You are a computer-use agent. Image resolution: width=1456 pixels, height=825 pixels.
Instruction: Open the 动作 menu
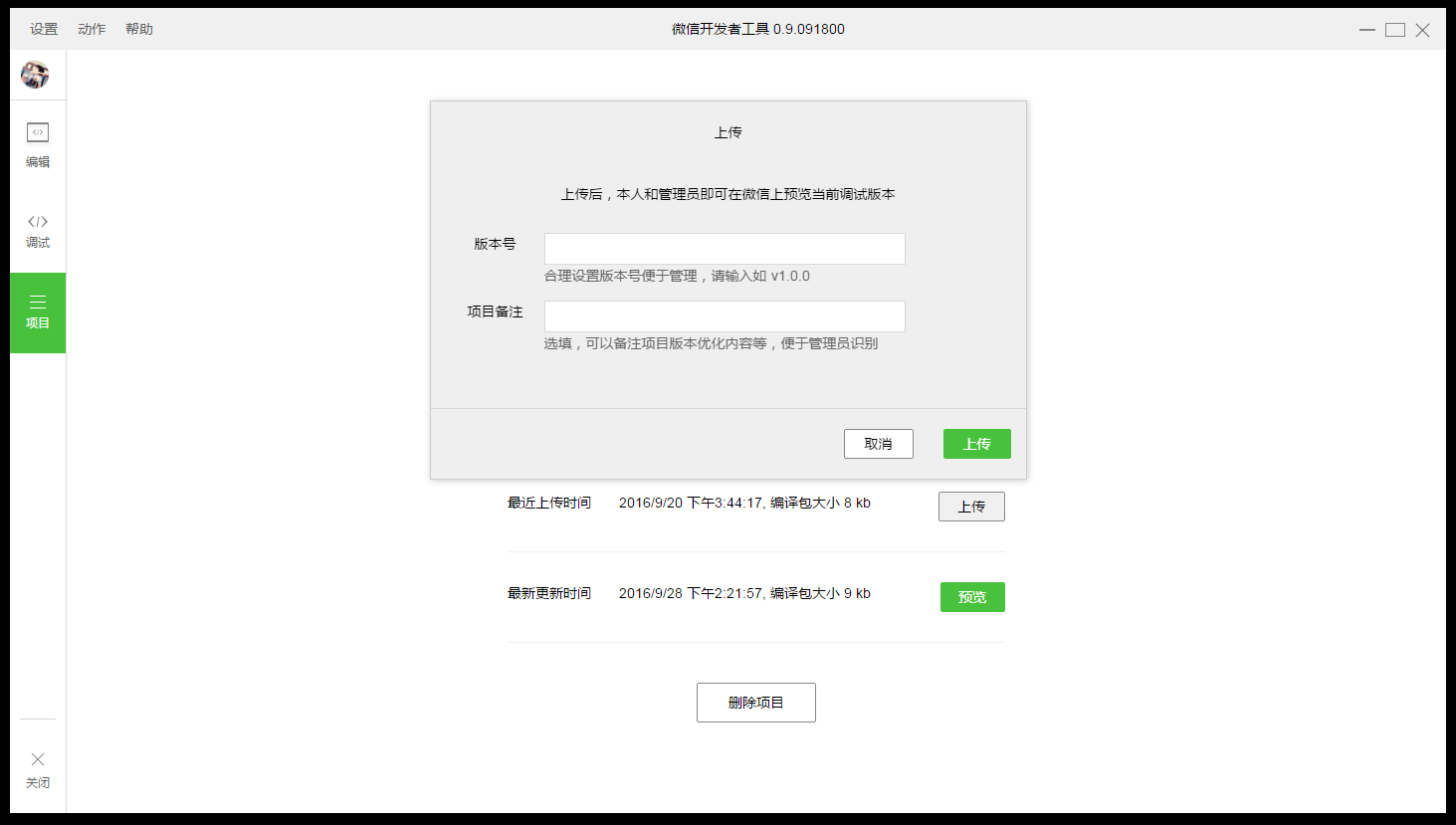91,29
